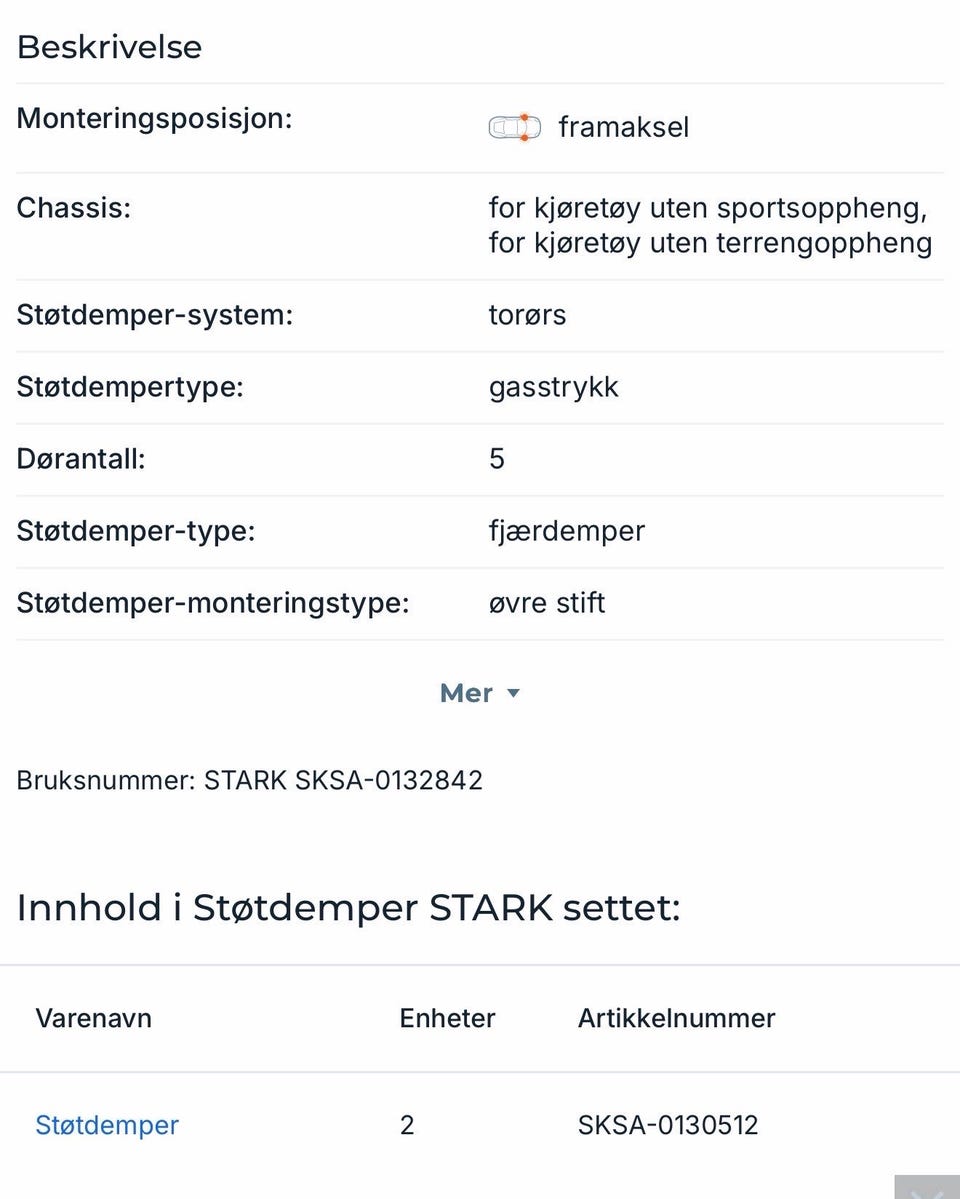Click the framaksel value text
Image resolution: width=960 pixels, height=1199 pixels.
tap(624, 128)
